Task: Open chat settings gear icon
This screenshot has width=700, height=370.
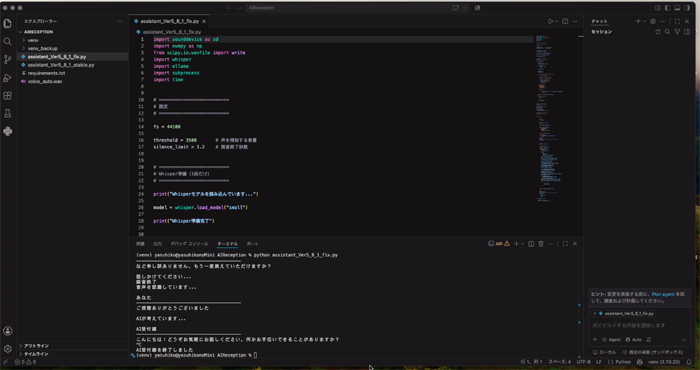Action: click(653, 21)
